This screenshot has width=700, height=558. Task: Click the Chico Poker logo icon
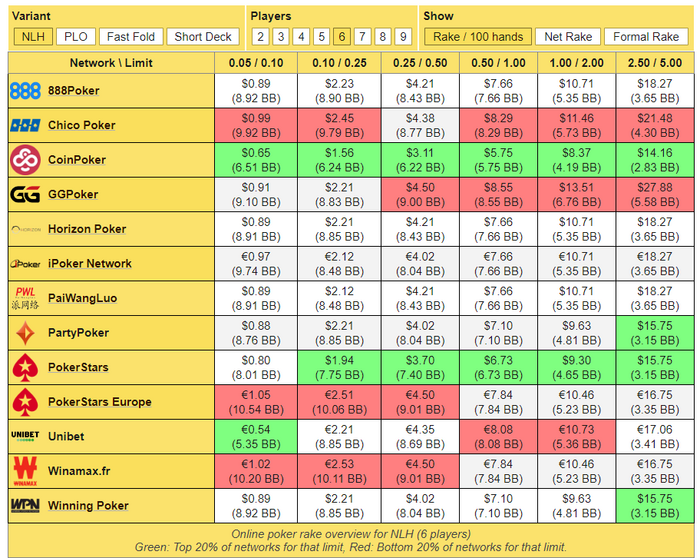click(25, 125)
